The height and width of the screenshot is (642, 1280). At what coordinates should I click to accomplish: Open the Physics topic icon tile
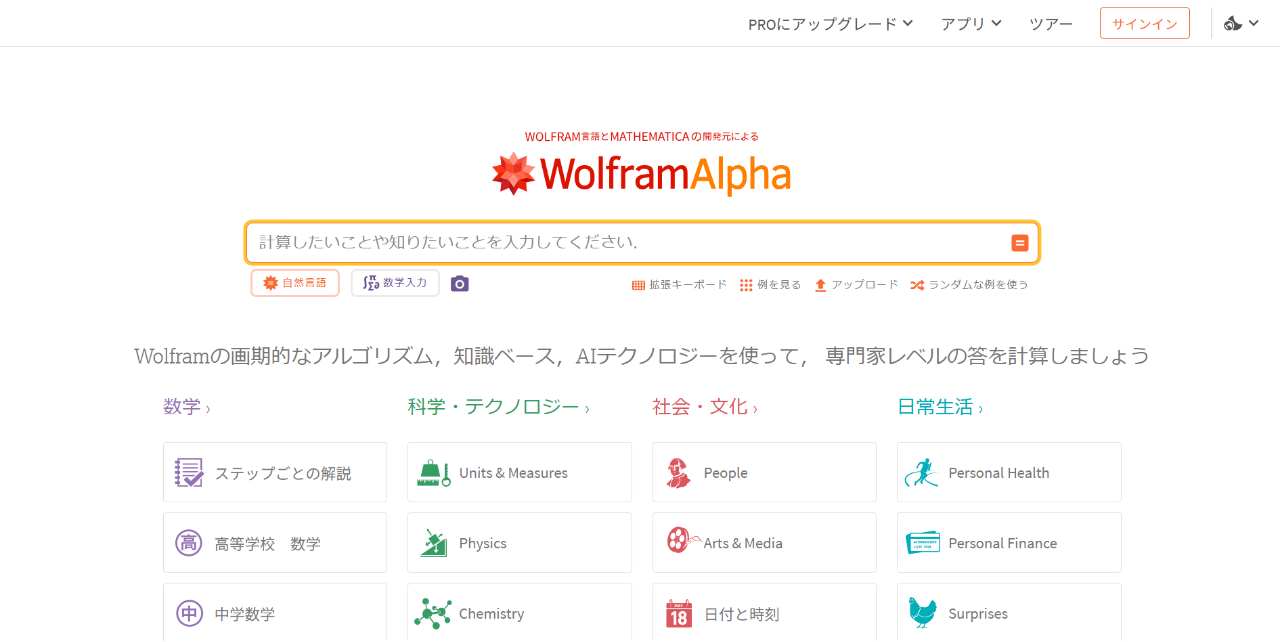[x=519, y=543]
